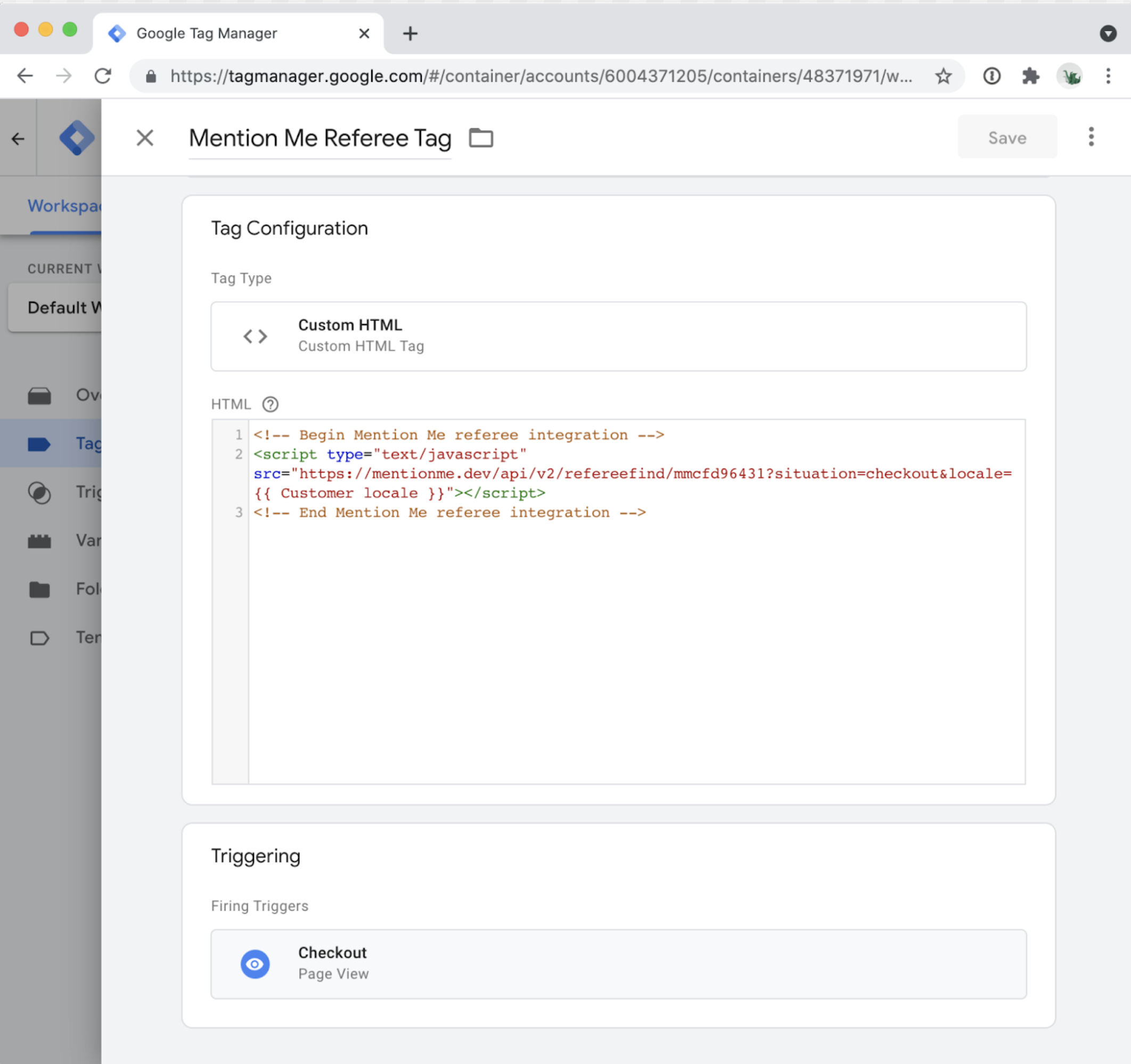Open the HTML field help icon
Viewport: 1131px width, 1064px height.
[270, 404]
